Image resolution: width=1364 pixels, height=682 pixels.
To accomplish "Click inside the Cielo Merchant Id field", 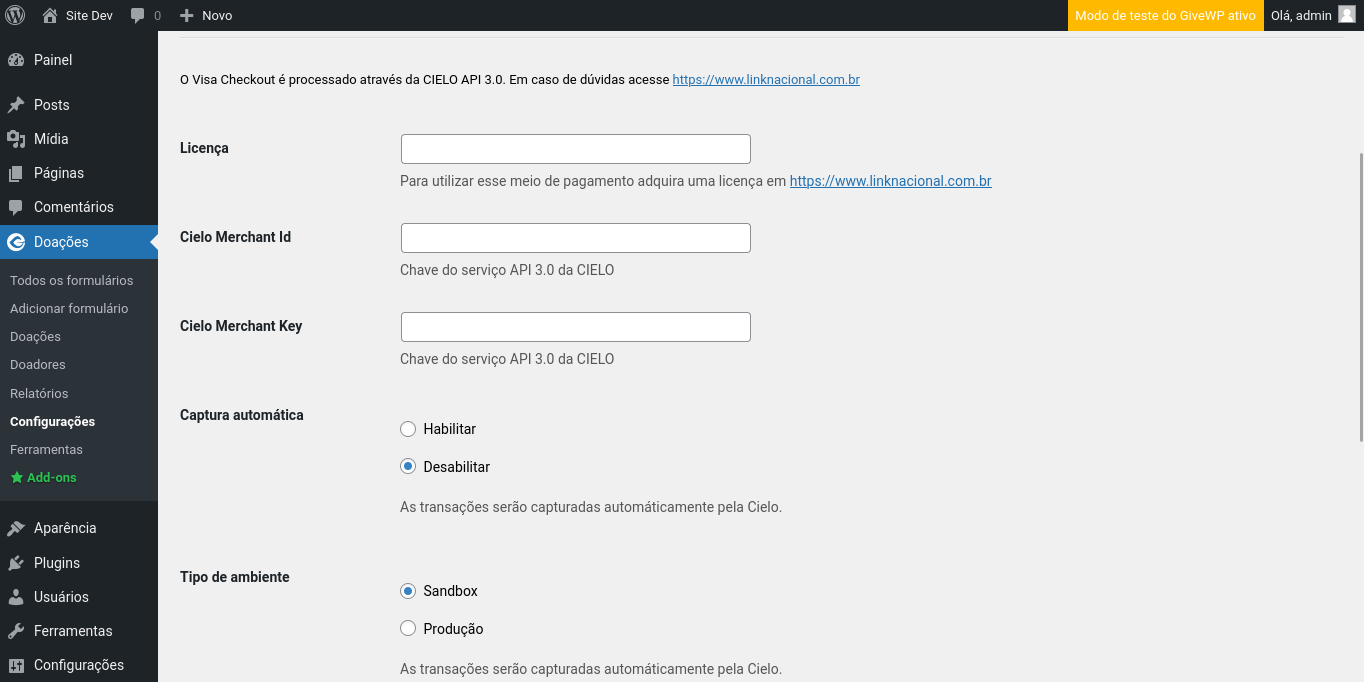I will [575, 237].
